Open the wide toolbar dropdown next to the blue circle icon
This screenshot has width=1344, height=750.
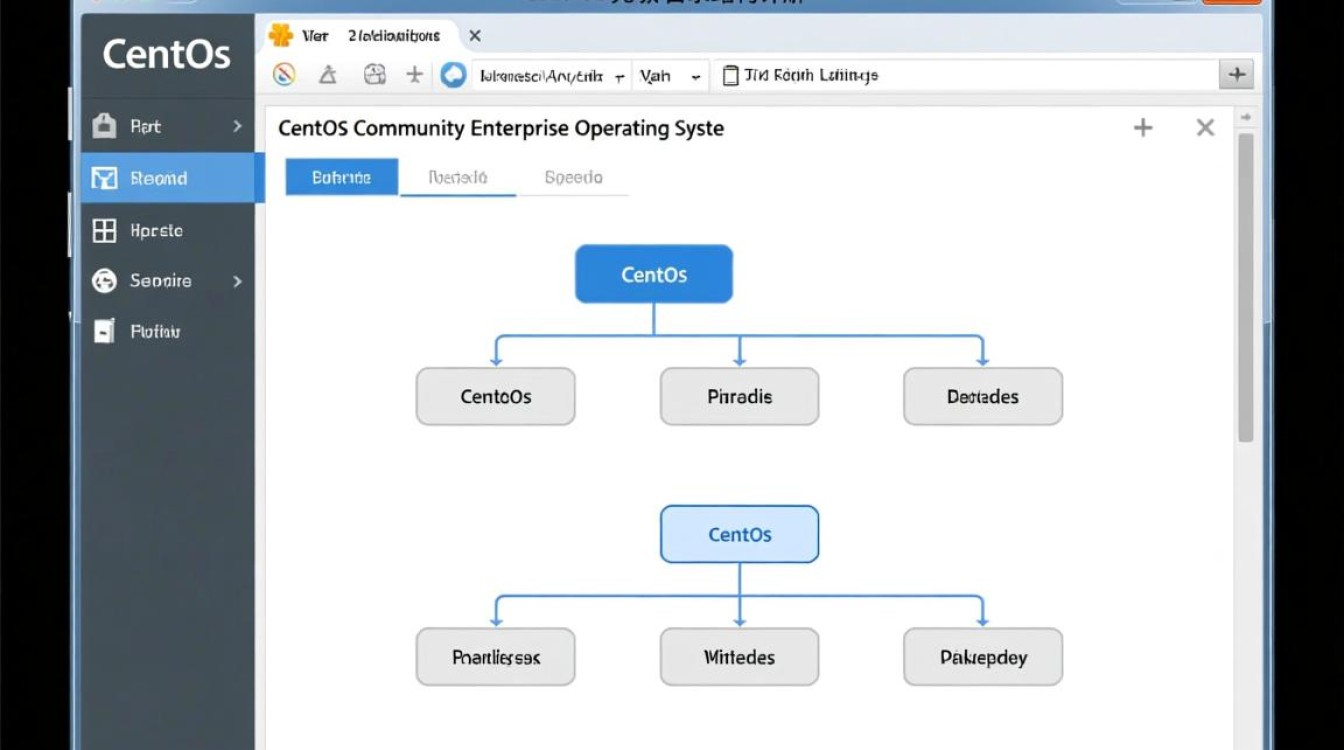[551, 75]
